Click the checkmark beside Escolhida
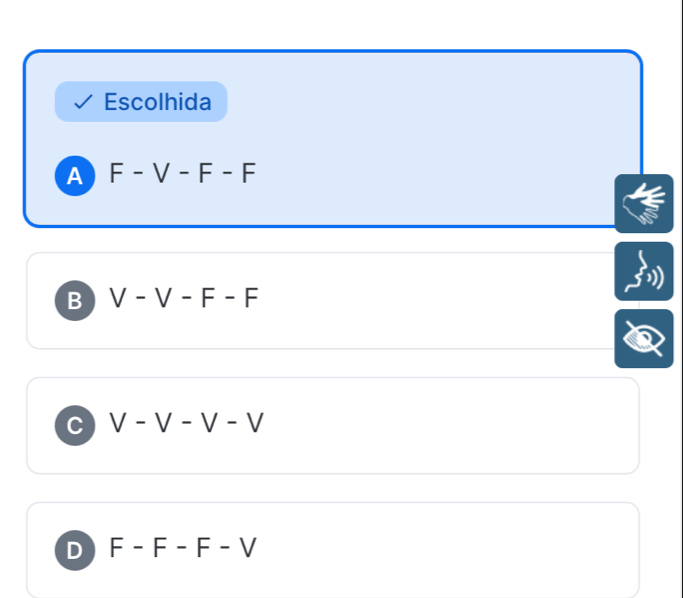This screenshot has height=598, width=683. point(84,102)
